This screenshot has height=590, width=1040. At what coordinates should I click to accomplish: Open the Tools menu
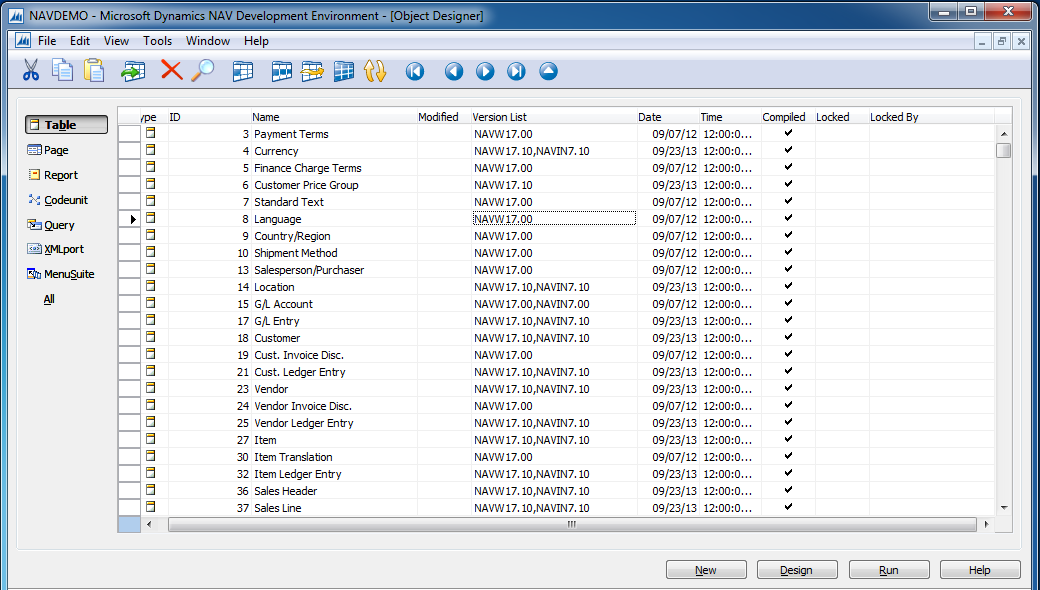tap(157, 41)
